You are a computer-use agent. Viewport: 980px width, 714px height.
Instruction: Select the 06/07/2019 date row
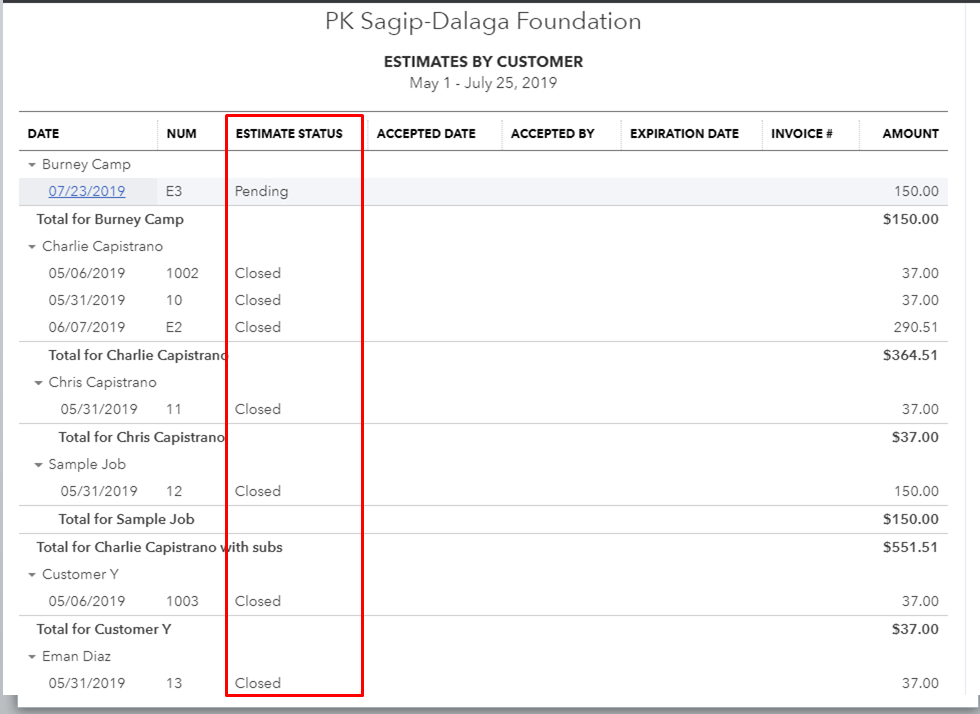pos(87,327)
